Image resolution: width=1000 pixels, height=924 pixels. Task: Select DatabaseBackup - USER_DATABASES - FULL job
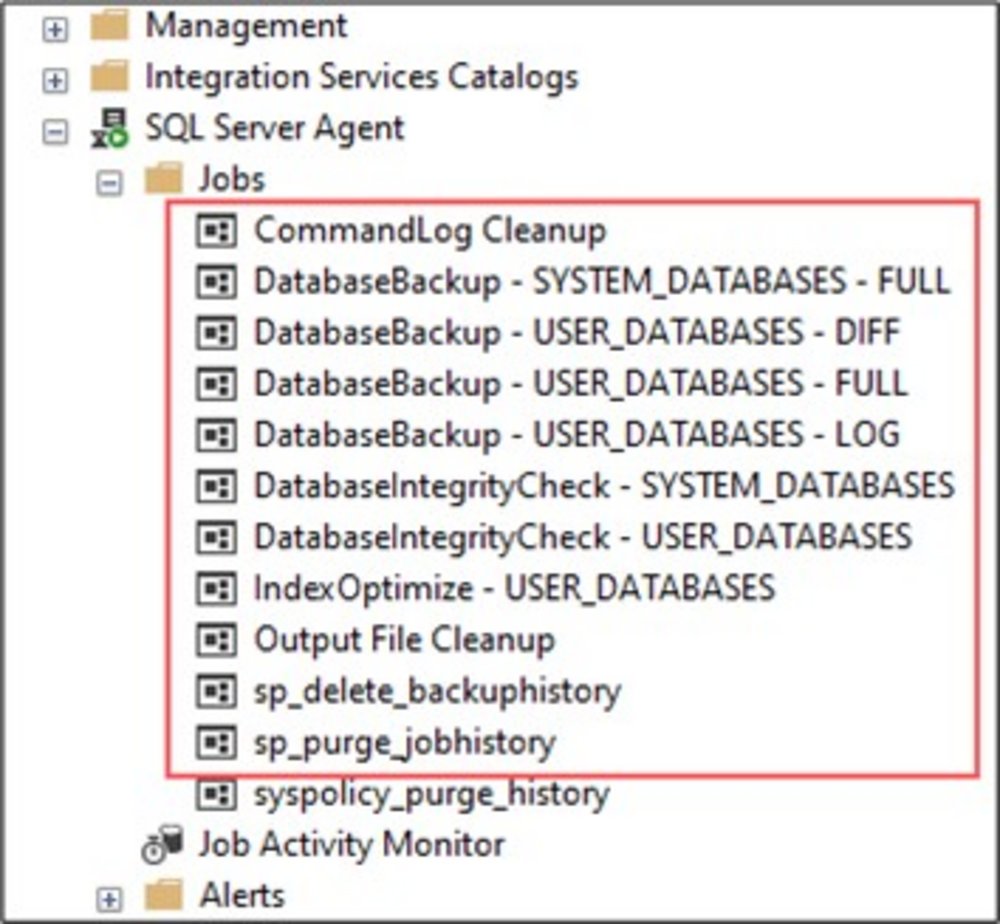tap(580, 384)
